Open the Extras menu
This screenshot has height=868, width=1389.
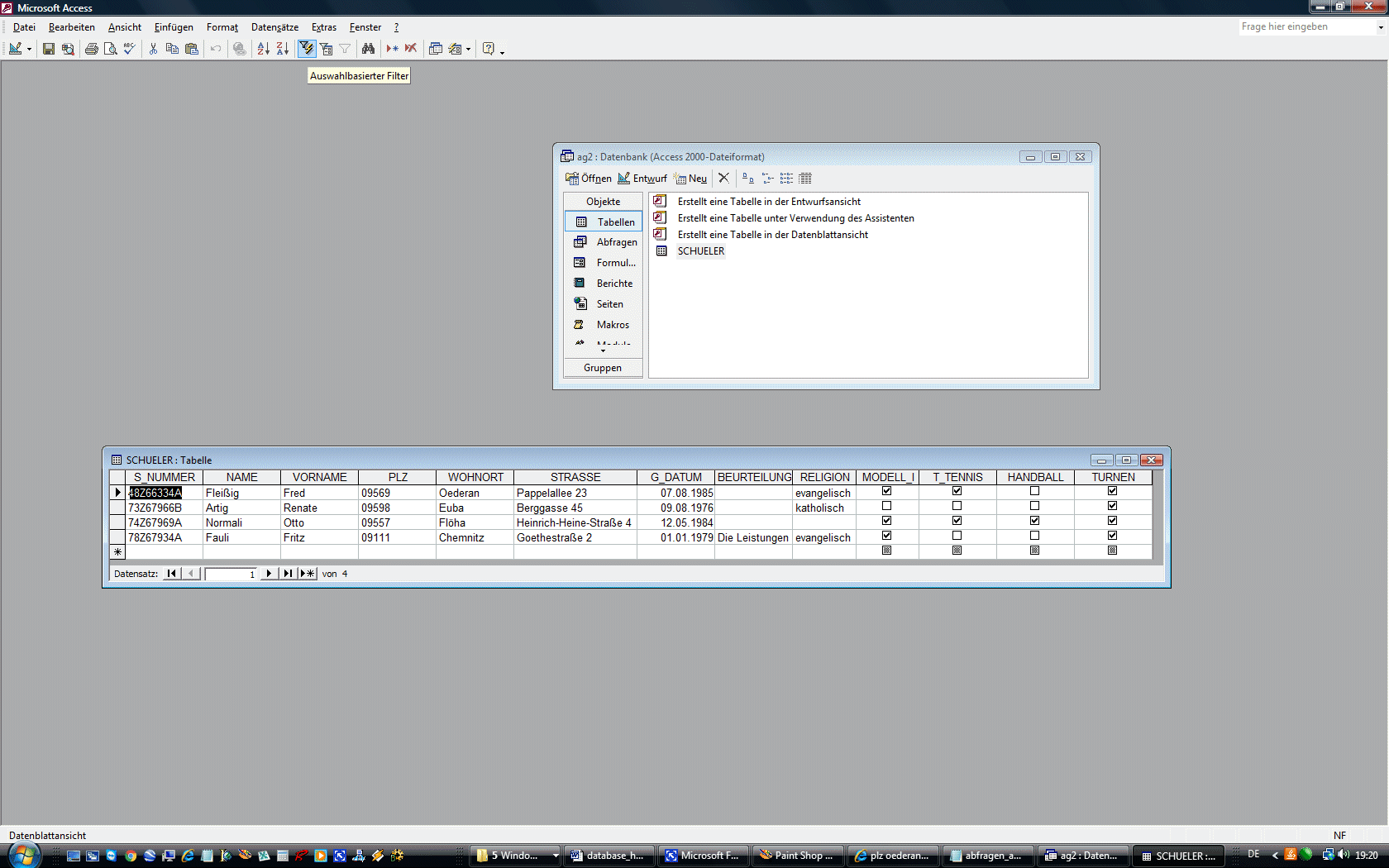coord(324,27)
